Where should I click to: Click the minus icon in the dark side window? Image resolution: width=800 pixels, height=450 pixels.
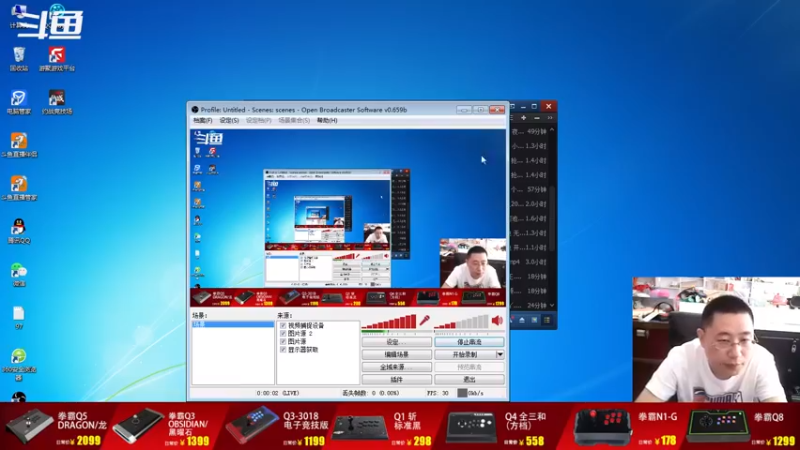click(537, 118)
